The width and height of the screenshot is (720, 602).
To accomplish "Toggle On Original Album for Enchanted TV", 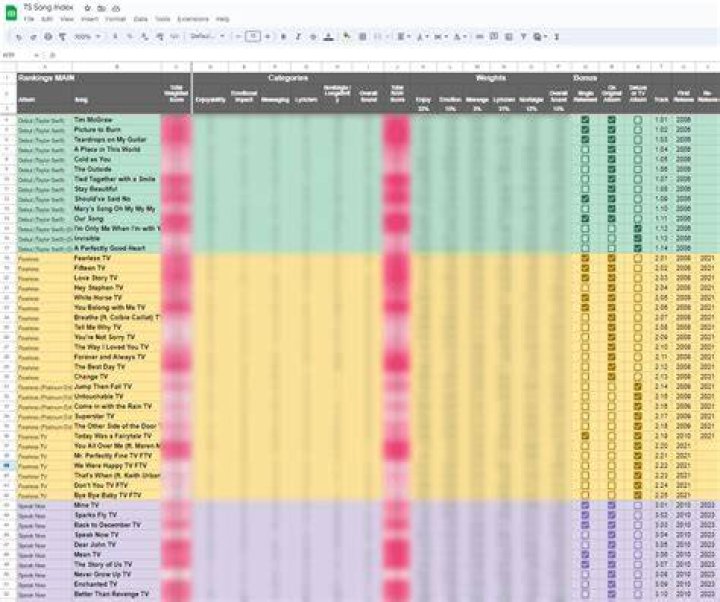I will [x=611, y=584].
